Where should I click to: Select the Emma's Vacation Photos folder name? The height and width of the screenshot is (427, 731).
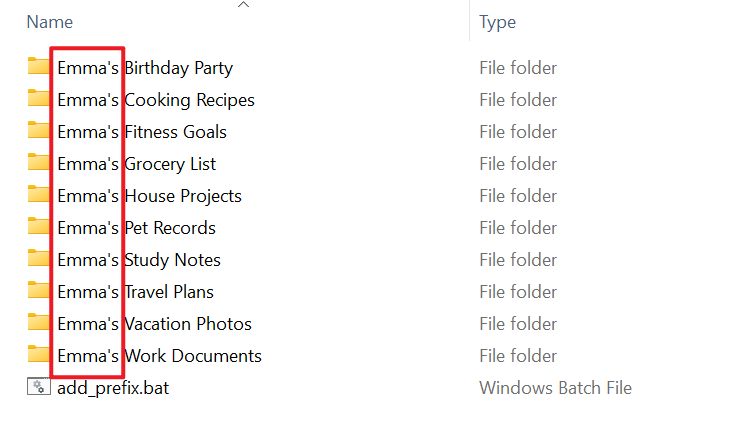[x=155, y=324]
